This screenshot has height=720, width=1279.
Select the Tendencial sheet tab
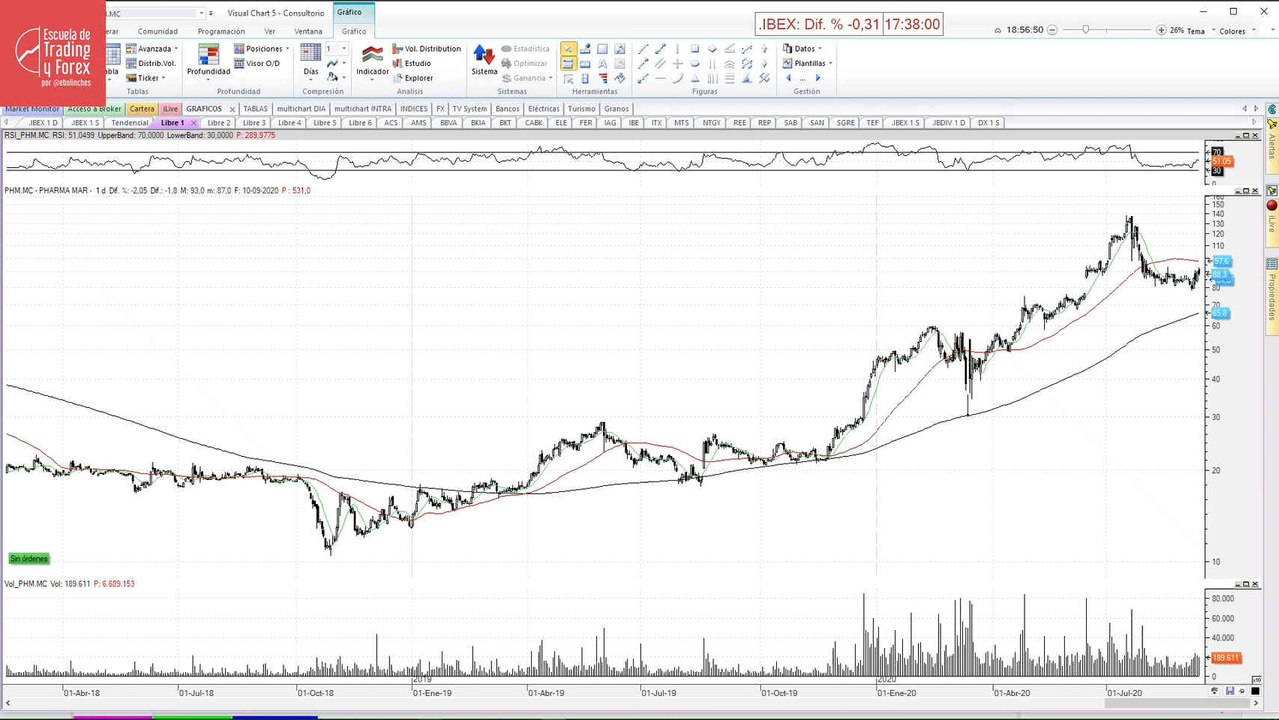(130, 122)
